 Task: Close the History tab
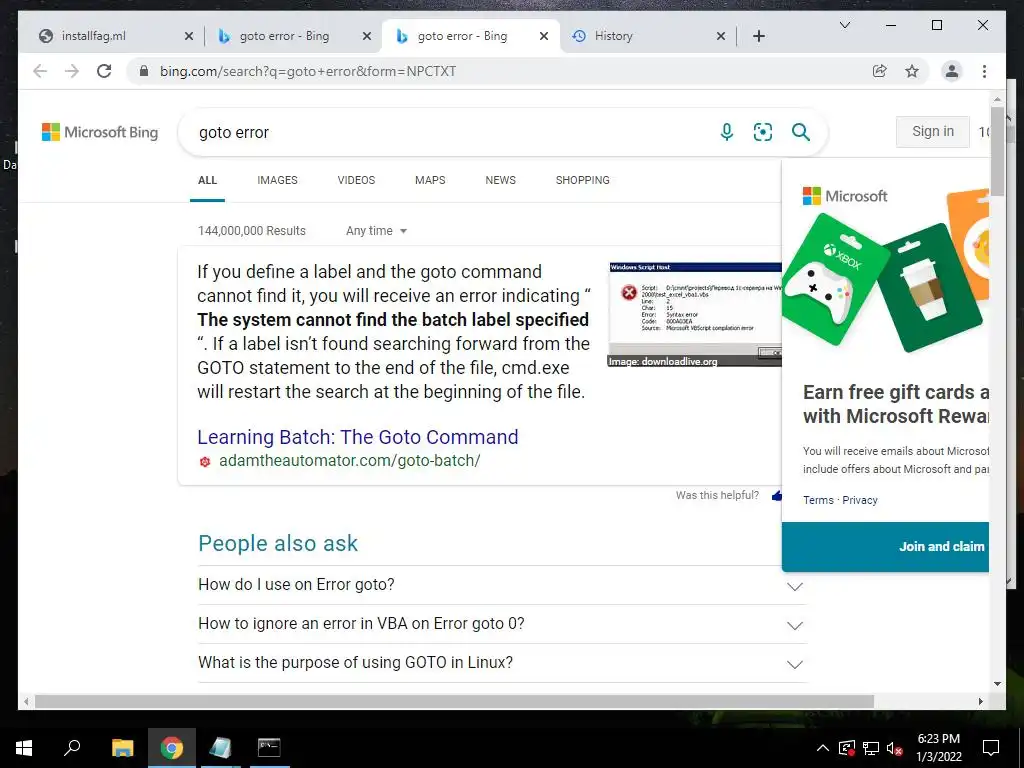pos(720,36)
